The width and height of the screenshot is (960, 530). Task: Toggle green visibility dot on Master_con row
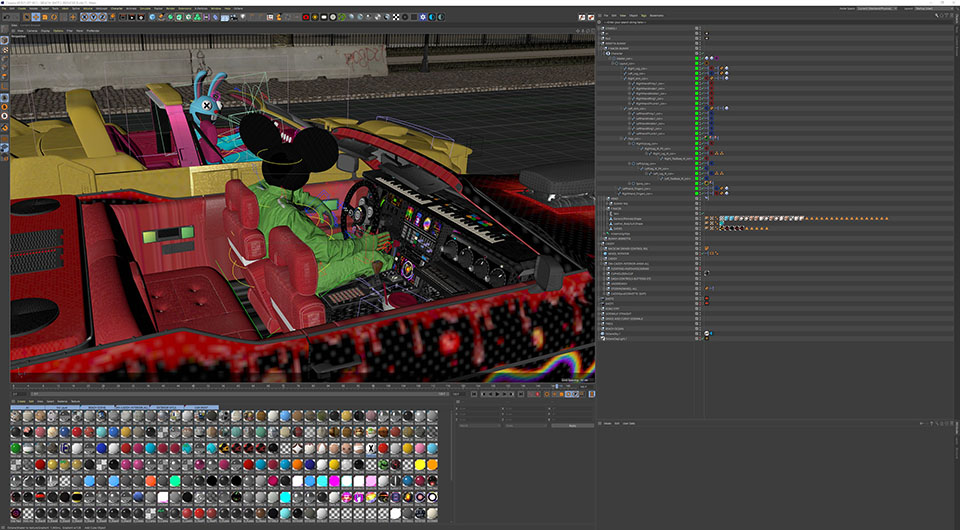(697, 58)
